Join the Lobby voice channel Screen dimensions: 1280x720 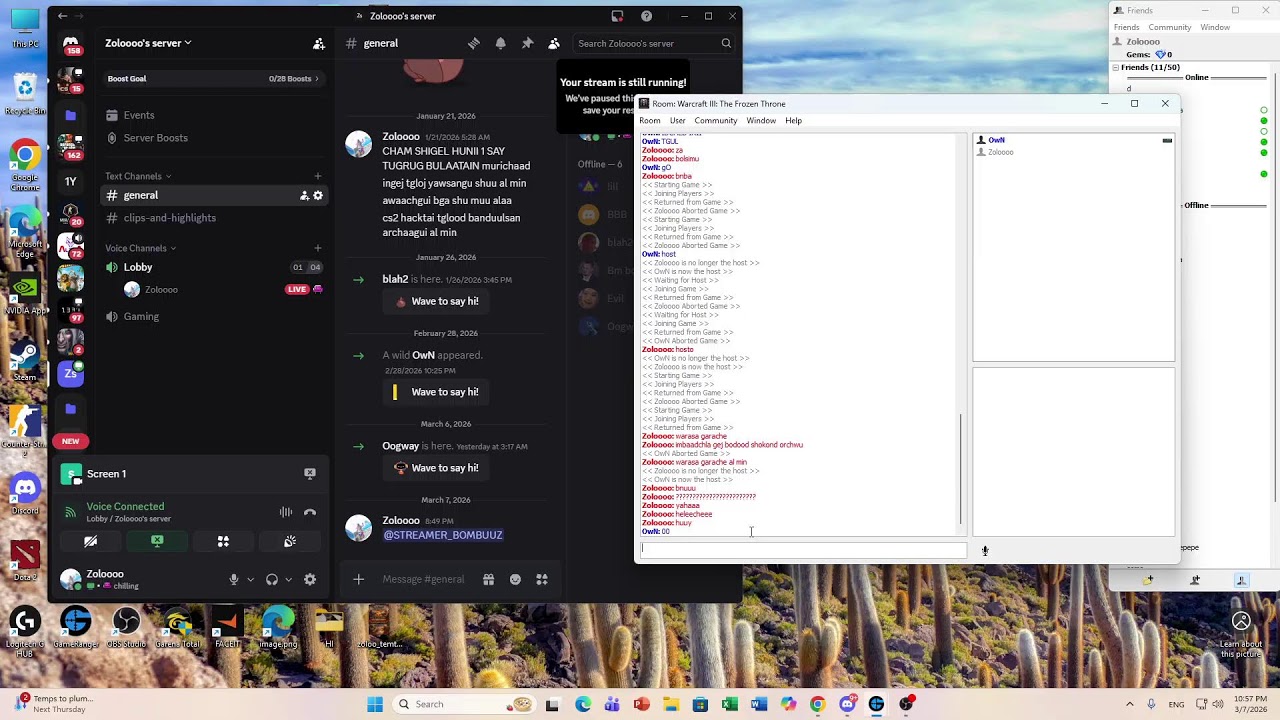[x=138, y=267]
